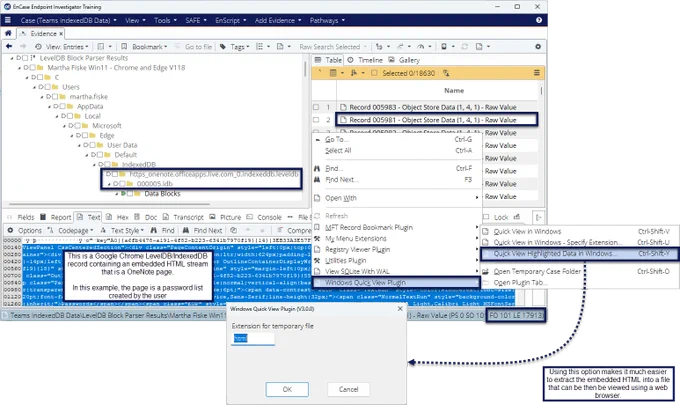Toggle the Selected 0/18630 checkbox

point(374,73)
